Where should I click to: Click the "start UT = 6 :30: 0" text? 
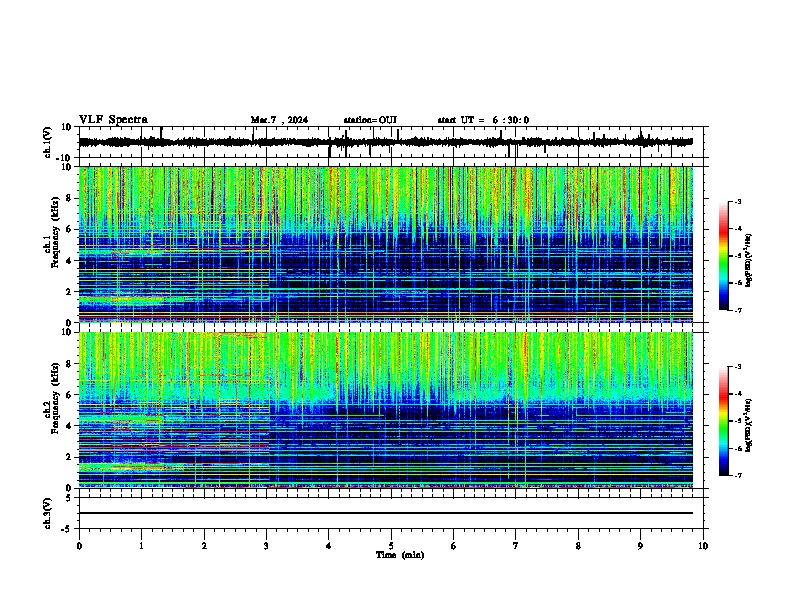483,120
